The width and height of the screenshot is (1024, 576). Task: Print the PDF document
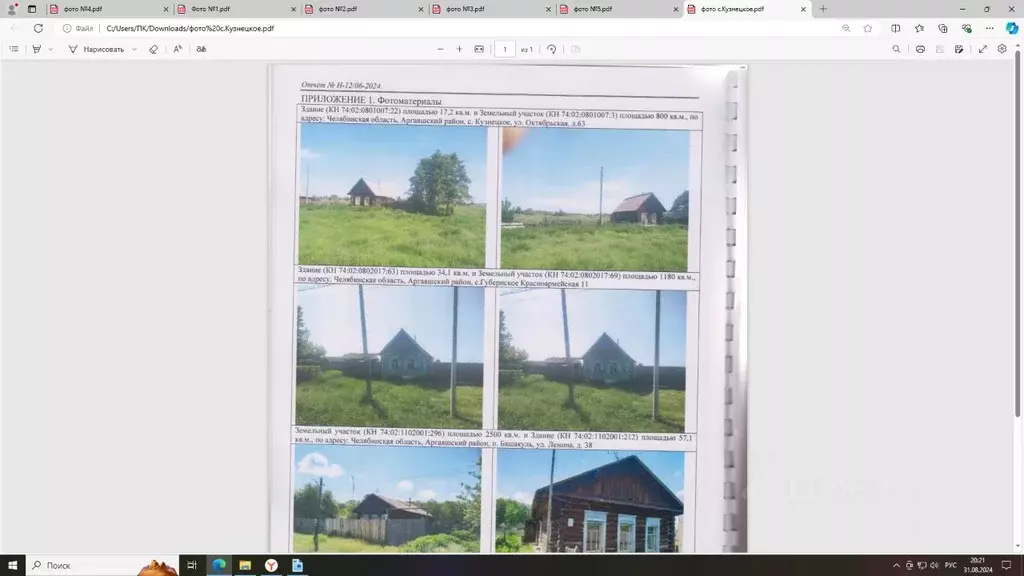(x=920, y=49)
